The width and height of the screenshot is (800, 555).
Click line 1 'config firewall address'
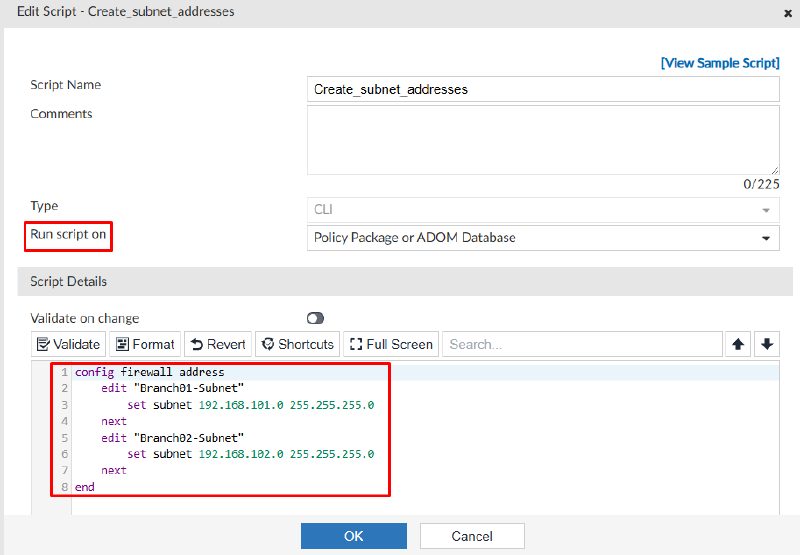149,372
